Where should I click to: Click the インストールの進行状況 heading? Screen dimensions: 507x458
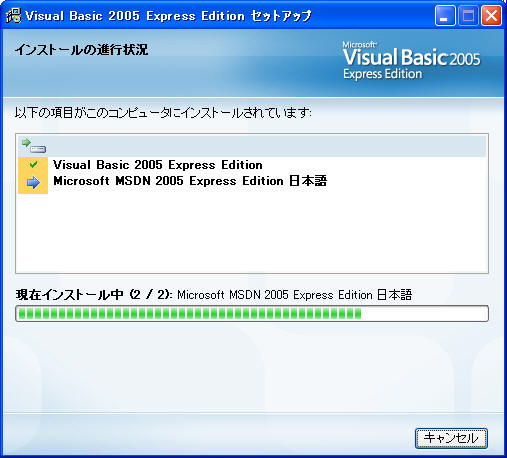(81, 50)
